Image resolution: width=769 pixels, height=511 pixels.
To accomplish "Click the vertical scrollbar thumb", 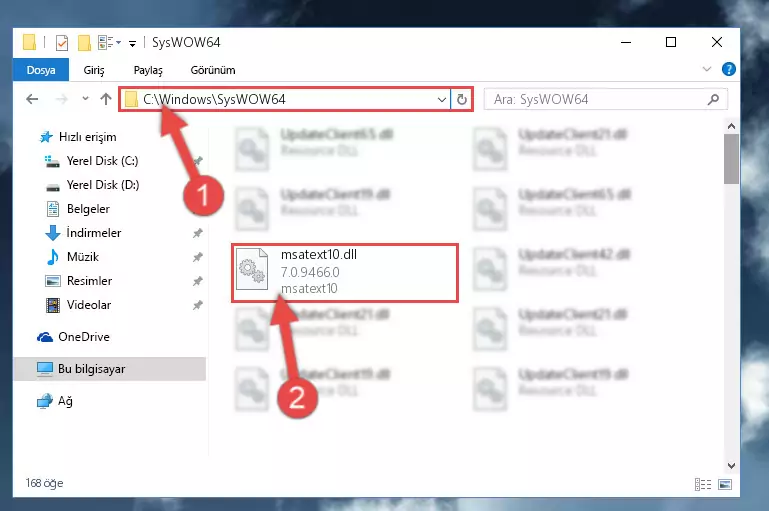I will [x=731, y=159].
